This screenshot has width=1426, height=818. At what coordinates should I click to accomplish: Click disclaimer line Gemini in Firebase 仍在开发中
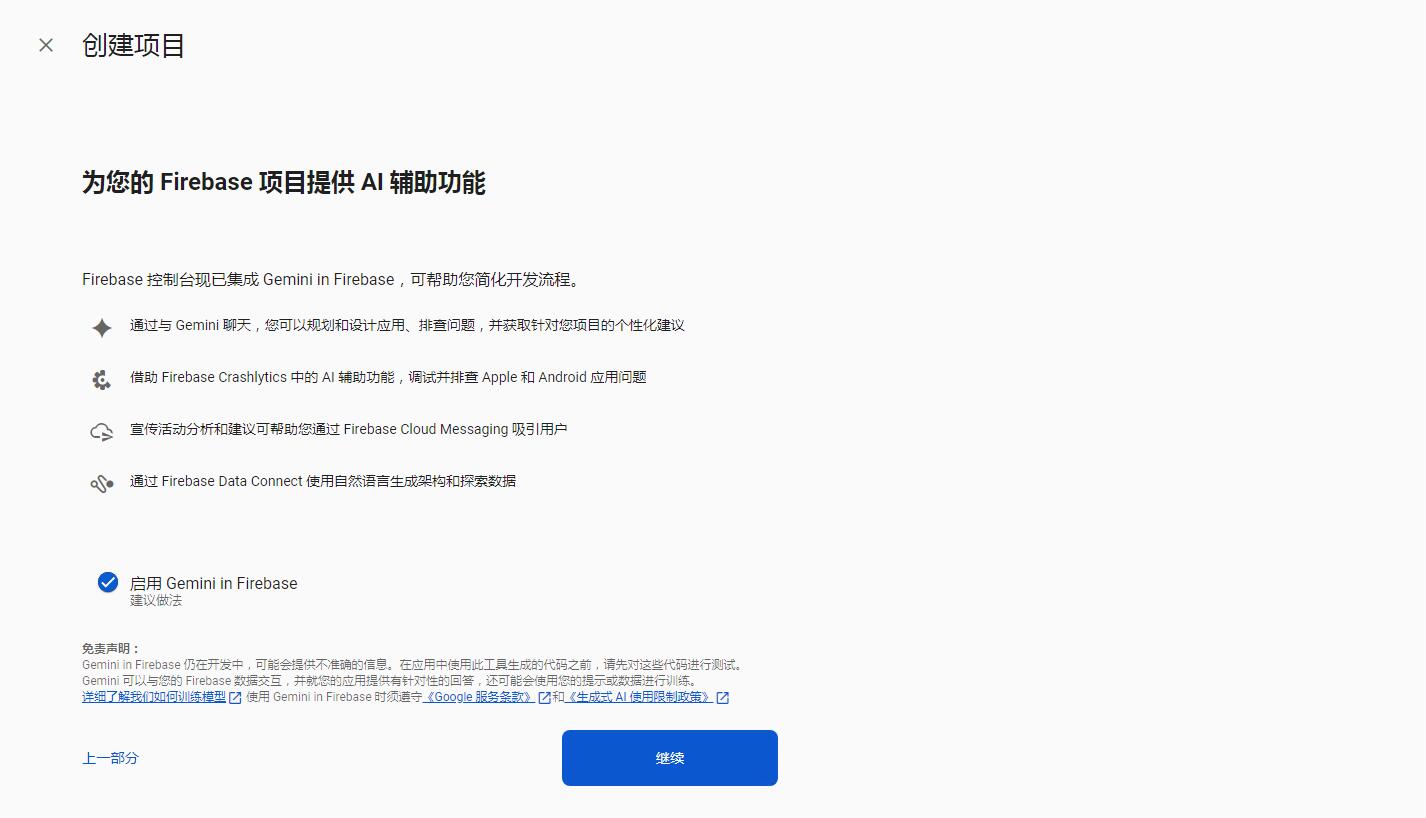(x=413, y=664)
